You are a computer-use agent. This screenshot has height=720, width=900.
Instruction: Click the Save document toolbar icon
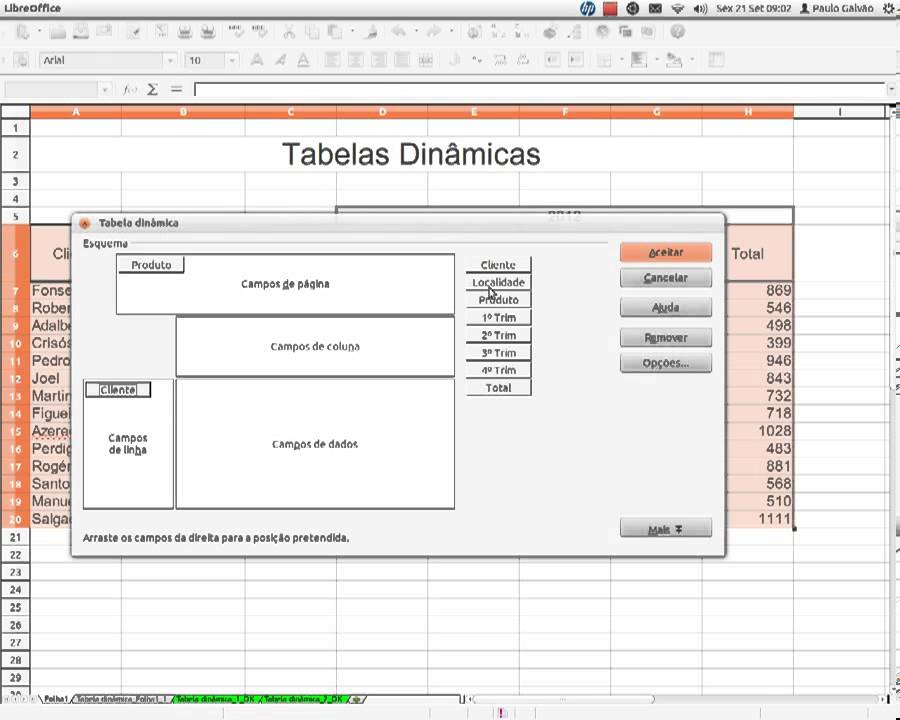(x=81, y=32)
